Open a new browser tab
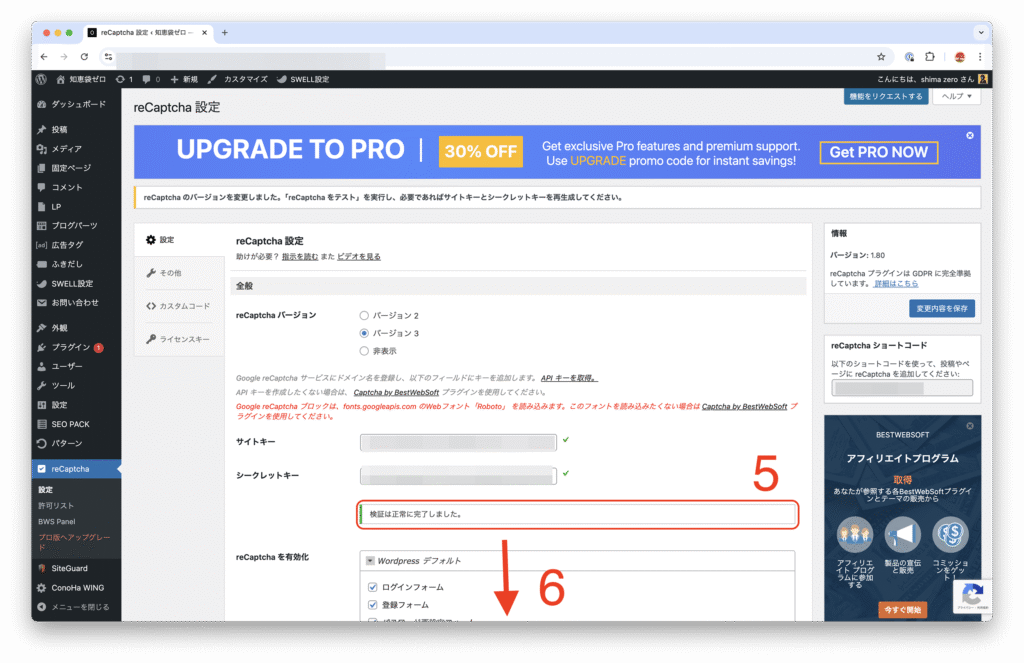Viewport: 1024px width, 663px height. point(225,32)
